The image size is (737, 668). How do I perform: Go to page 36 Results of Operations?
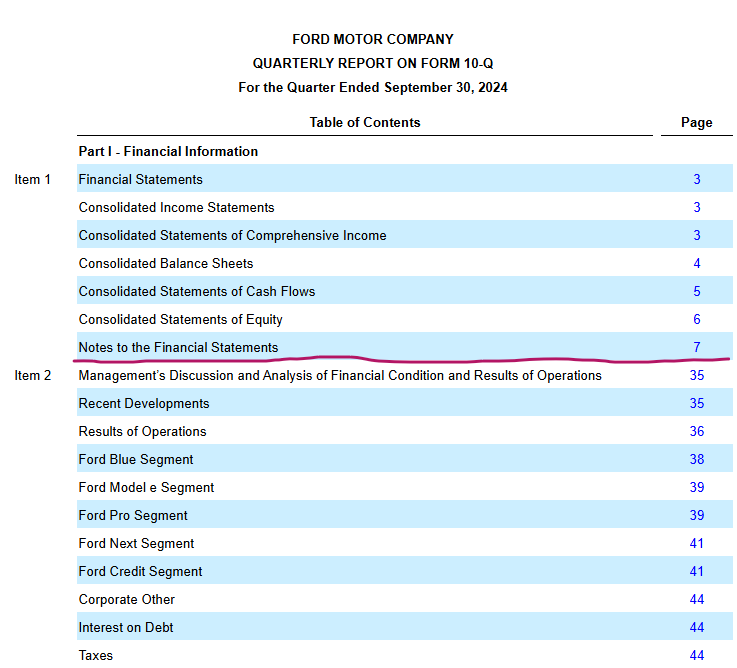[x=697, y=431]
